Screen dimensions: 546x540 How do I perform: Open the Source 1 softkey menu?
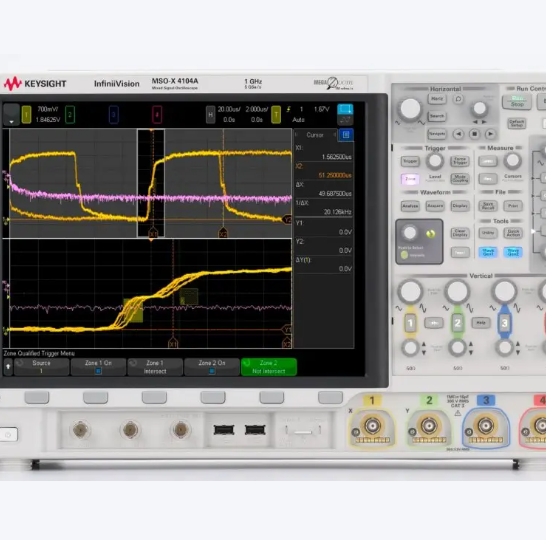41,367
